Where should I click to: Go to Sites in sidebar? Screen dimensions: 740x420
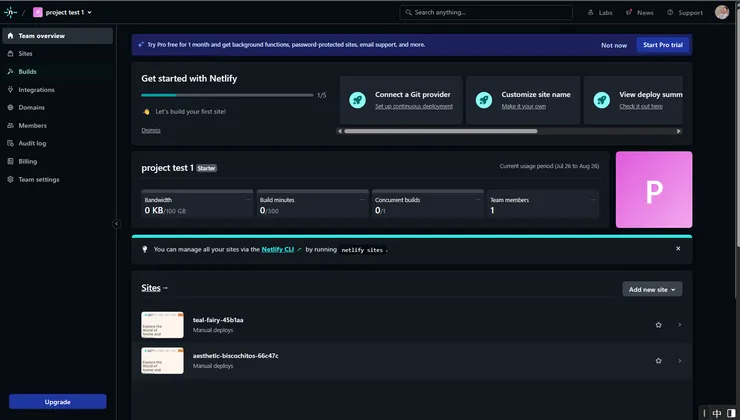pos(58,54)
